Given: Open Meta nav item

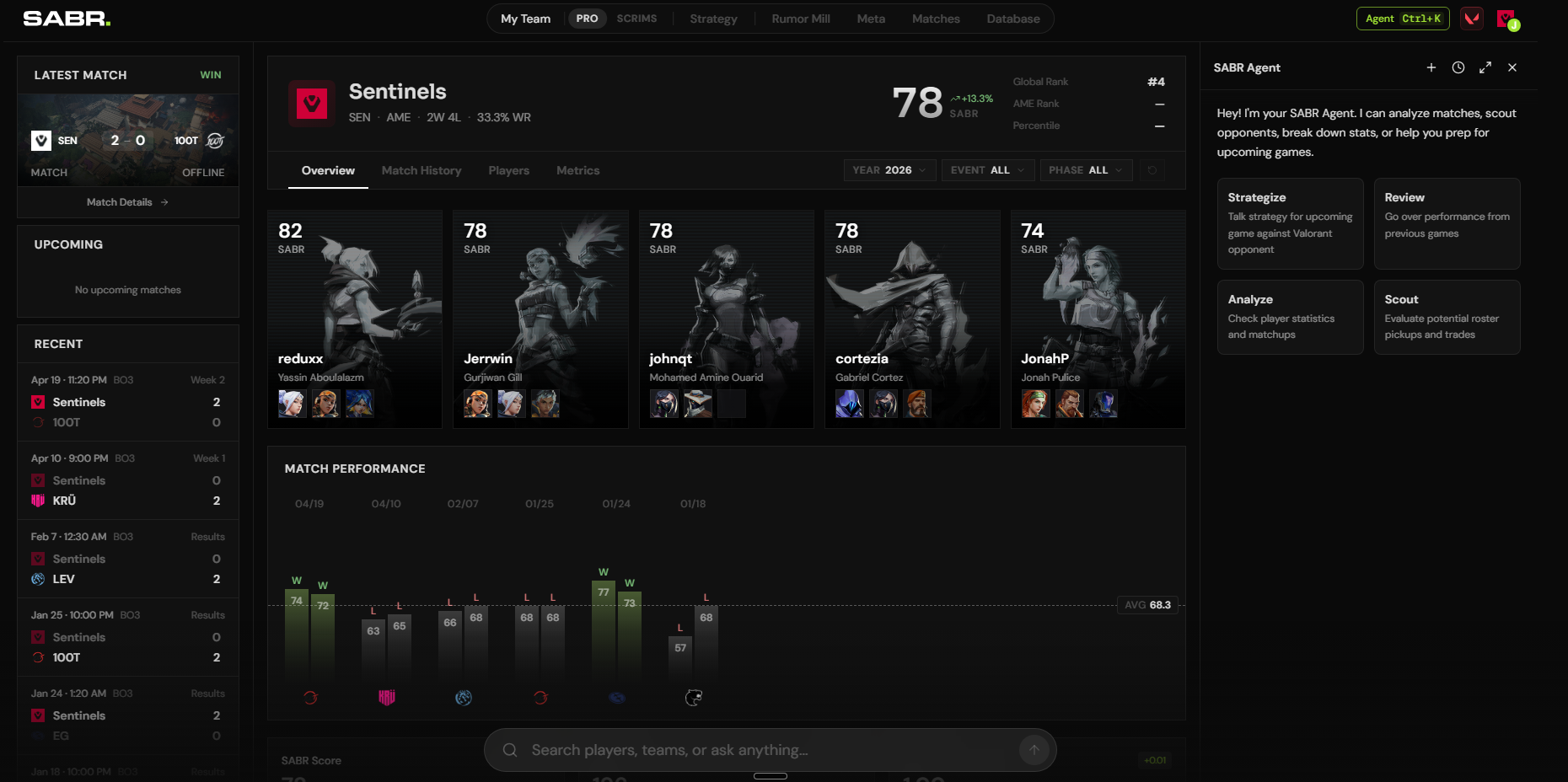Looking at the screenshot, I should point(871,19).
